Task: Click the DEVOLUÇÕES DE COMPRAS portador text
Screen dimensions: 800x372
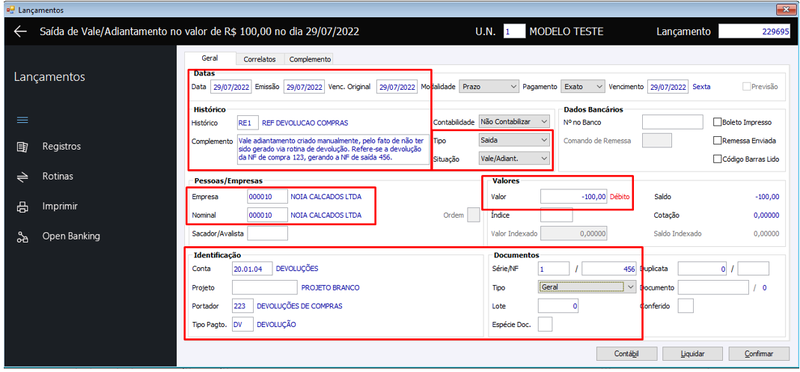Action: click(299, 306)
